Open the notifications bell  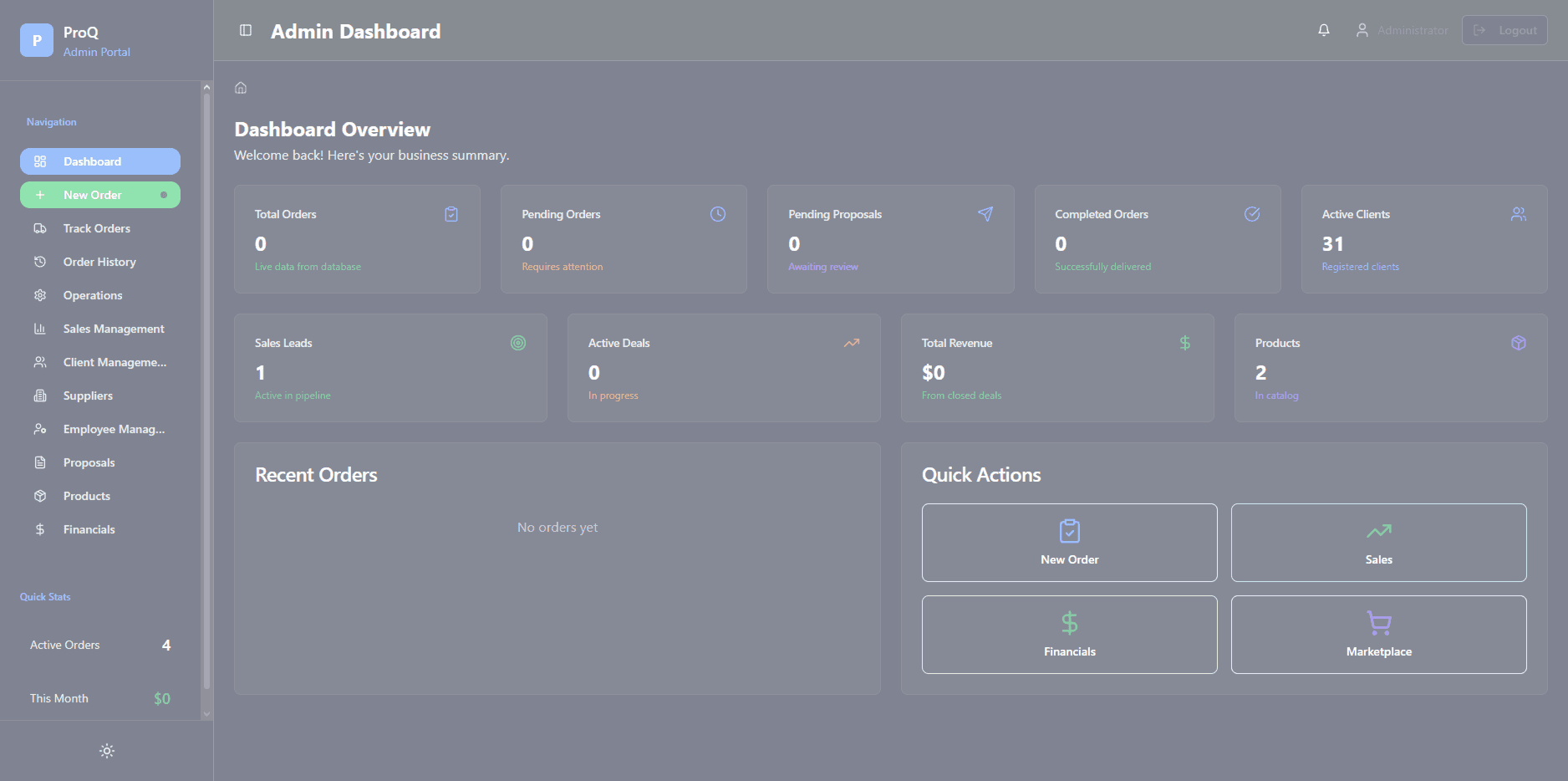pos(1324,30)
